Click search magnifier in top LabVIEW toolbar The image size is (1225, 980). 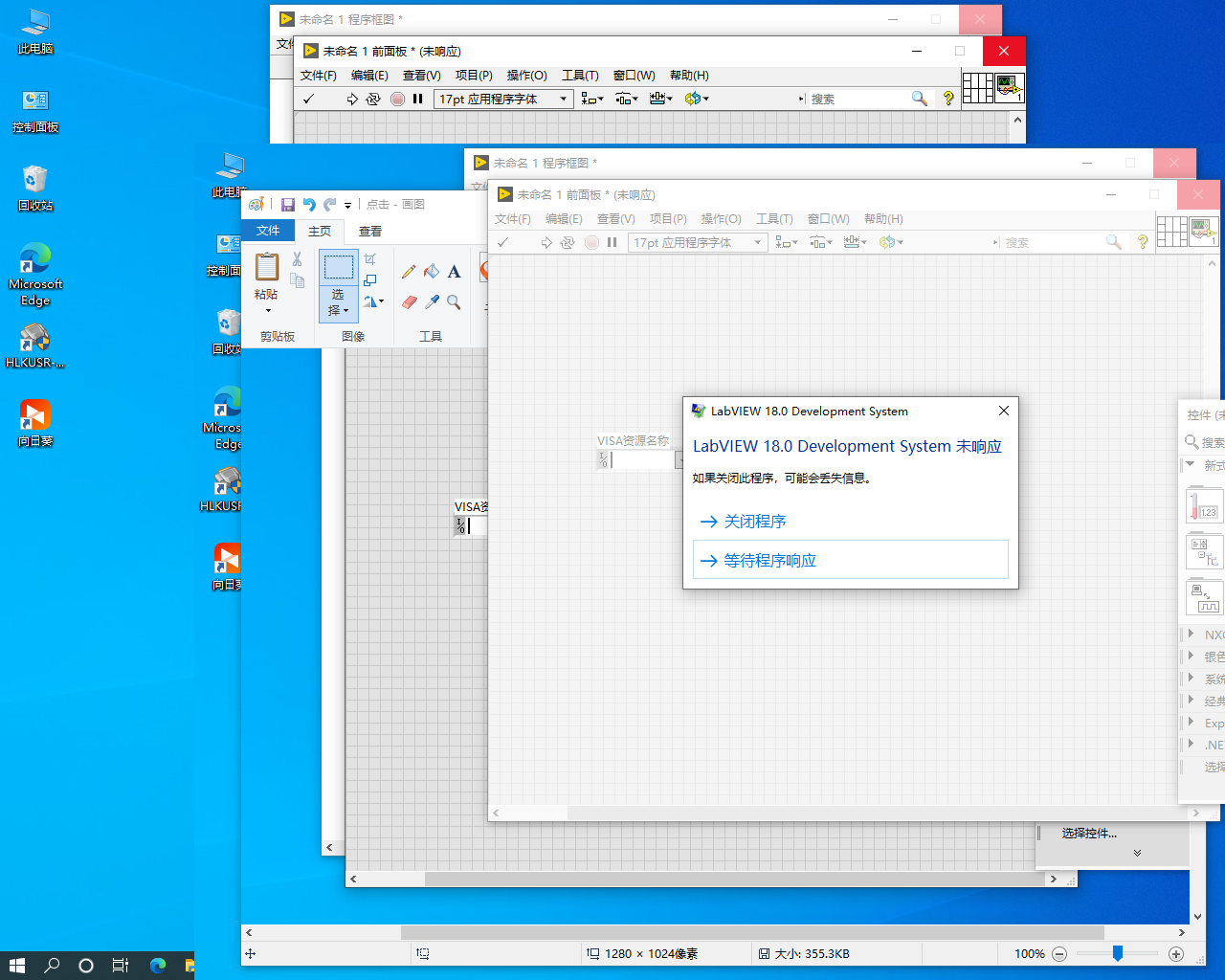[x=920, y=99]
